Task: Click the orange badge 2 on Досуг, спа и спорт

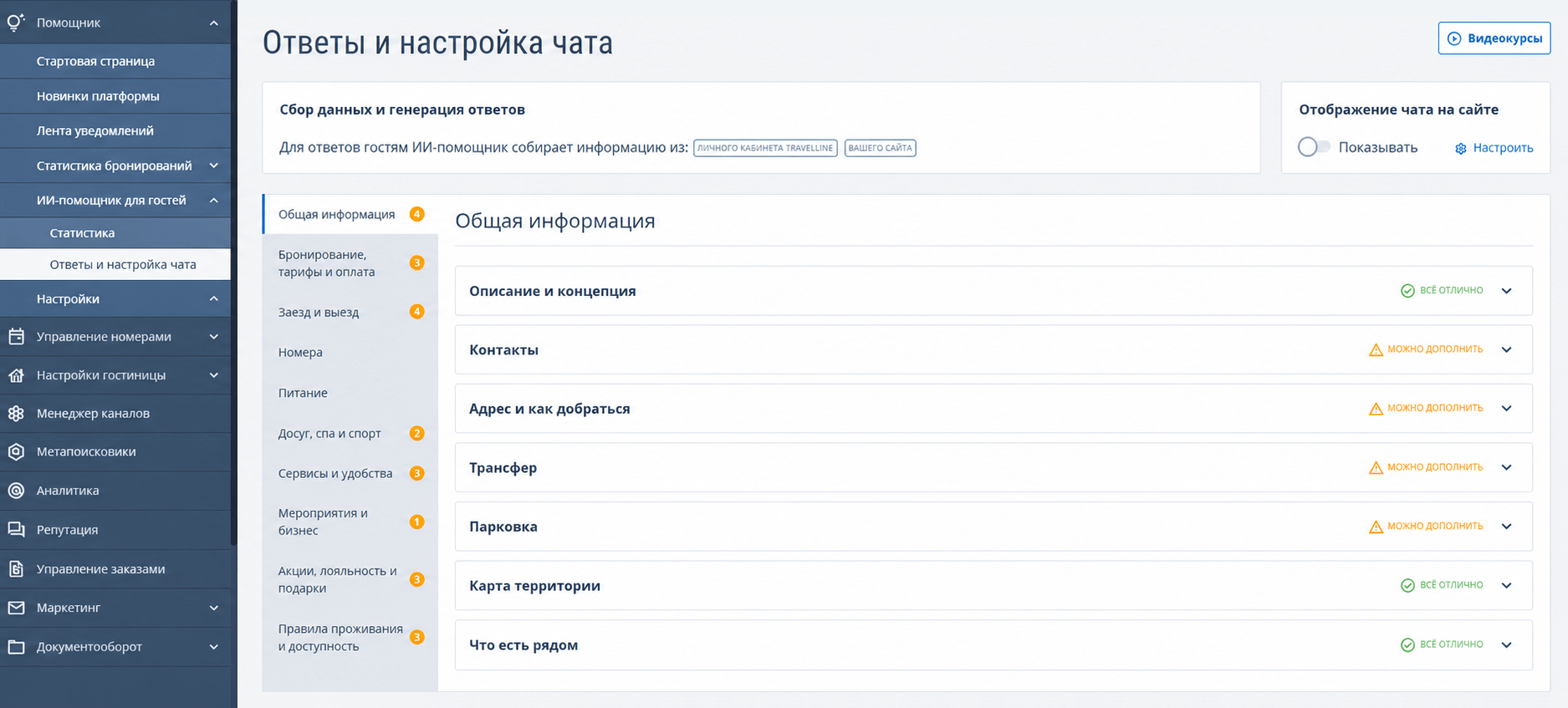Action: pyautogui.click(x=416, y=433)
